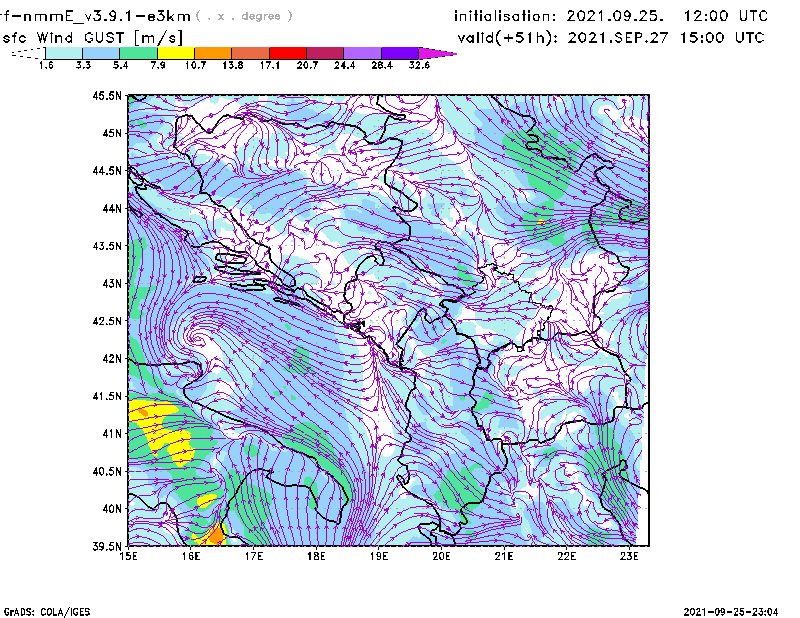
Task: Click the grey "degree" text in header
Action: (261, 16)
